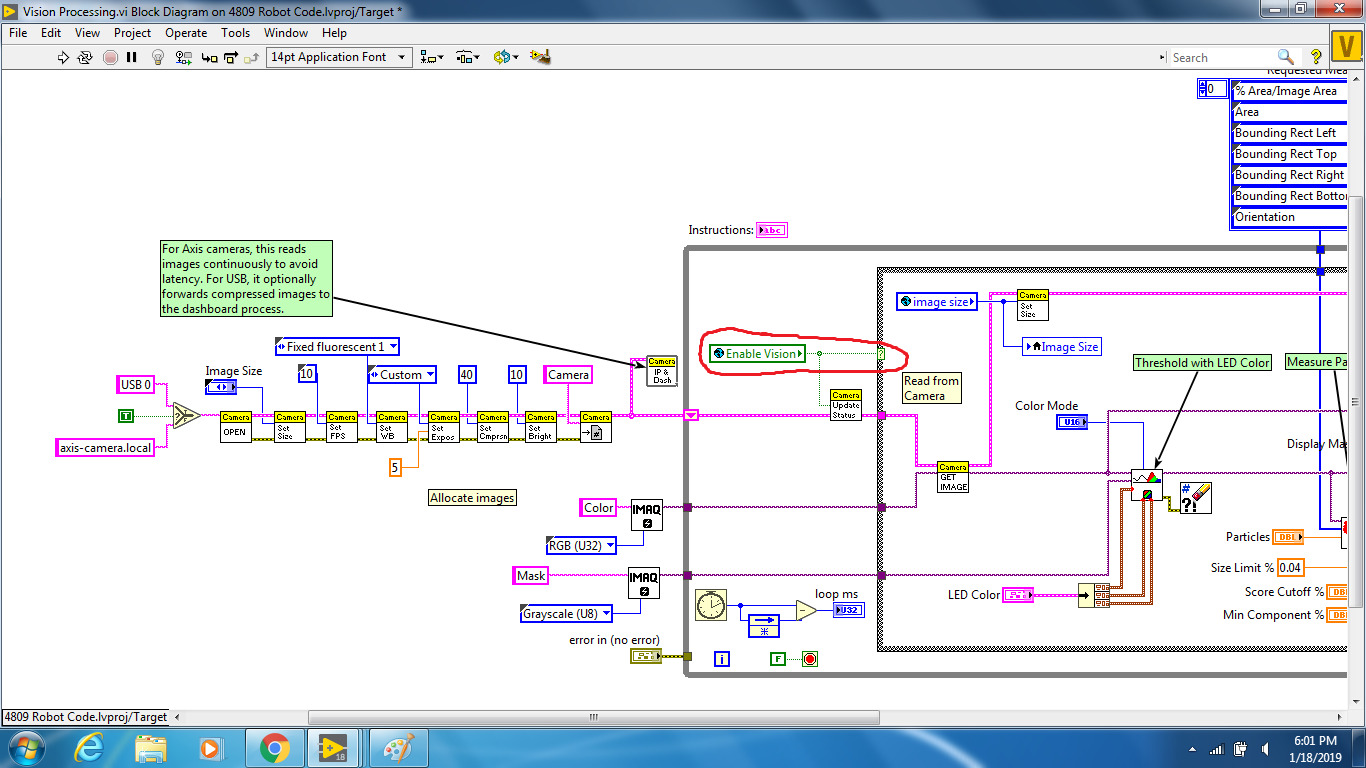Click the Camera Set Expos VI node
The width and height of the screenshot is (1366, 768).
[444, 427]
